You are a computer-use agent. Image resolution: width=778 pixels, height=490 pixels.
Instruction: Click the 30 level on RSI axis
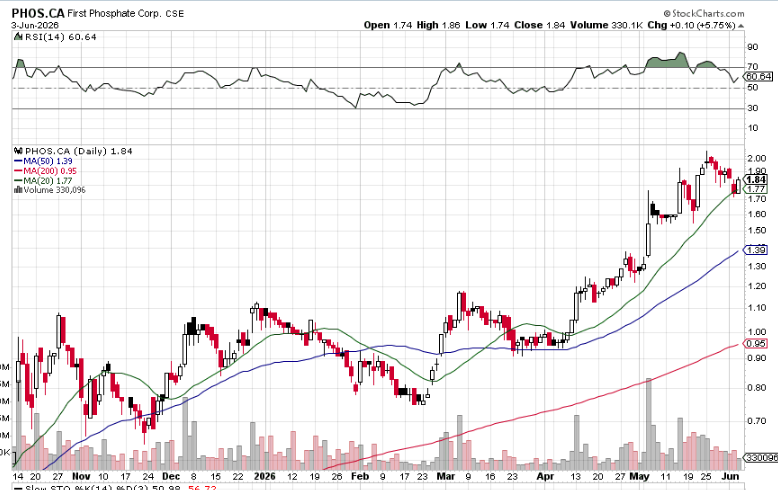(753, 108)
